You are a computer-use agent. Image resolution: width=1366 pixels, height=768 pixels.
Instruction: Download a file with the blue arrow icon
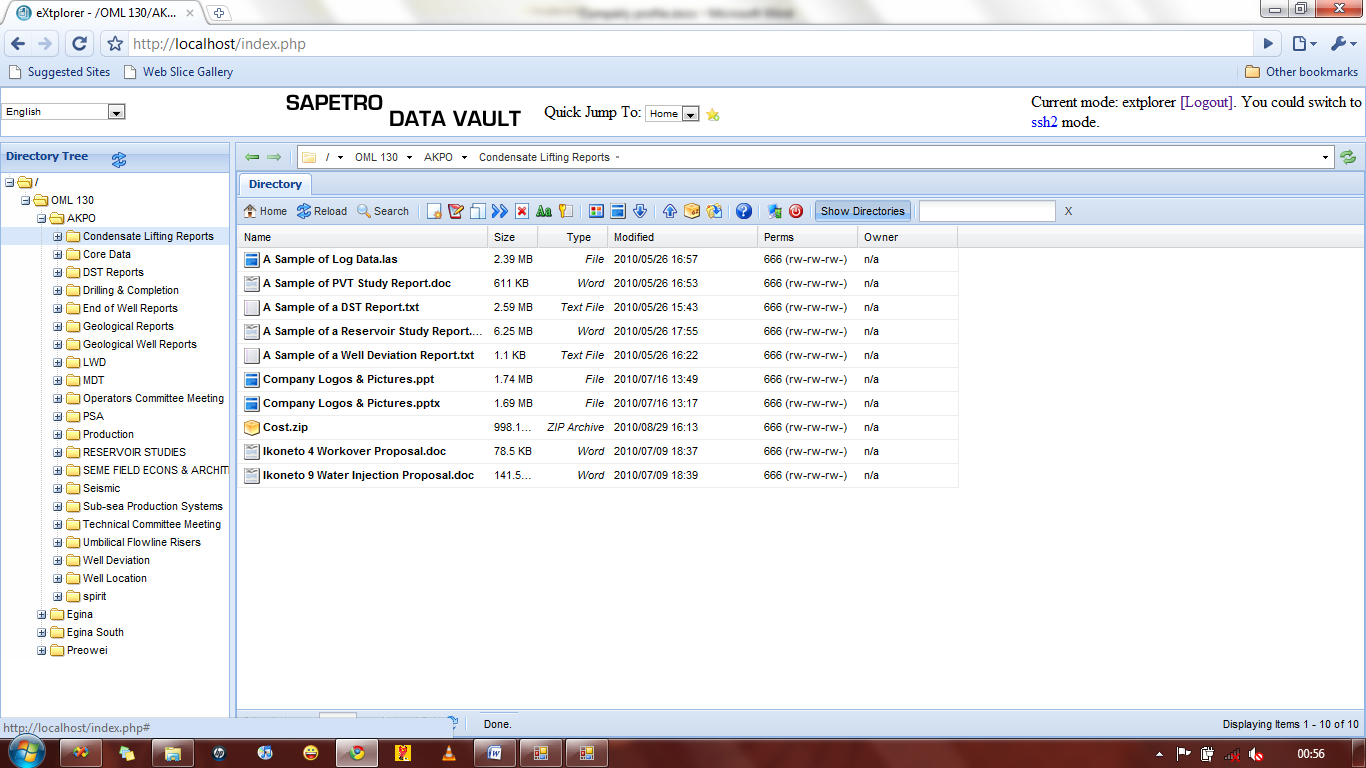click(x=639, y=211)
